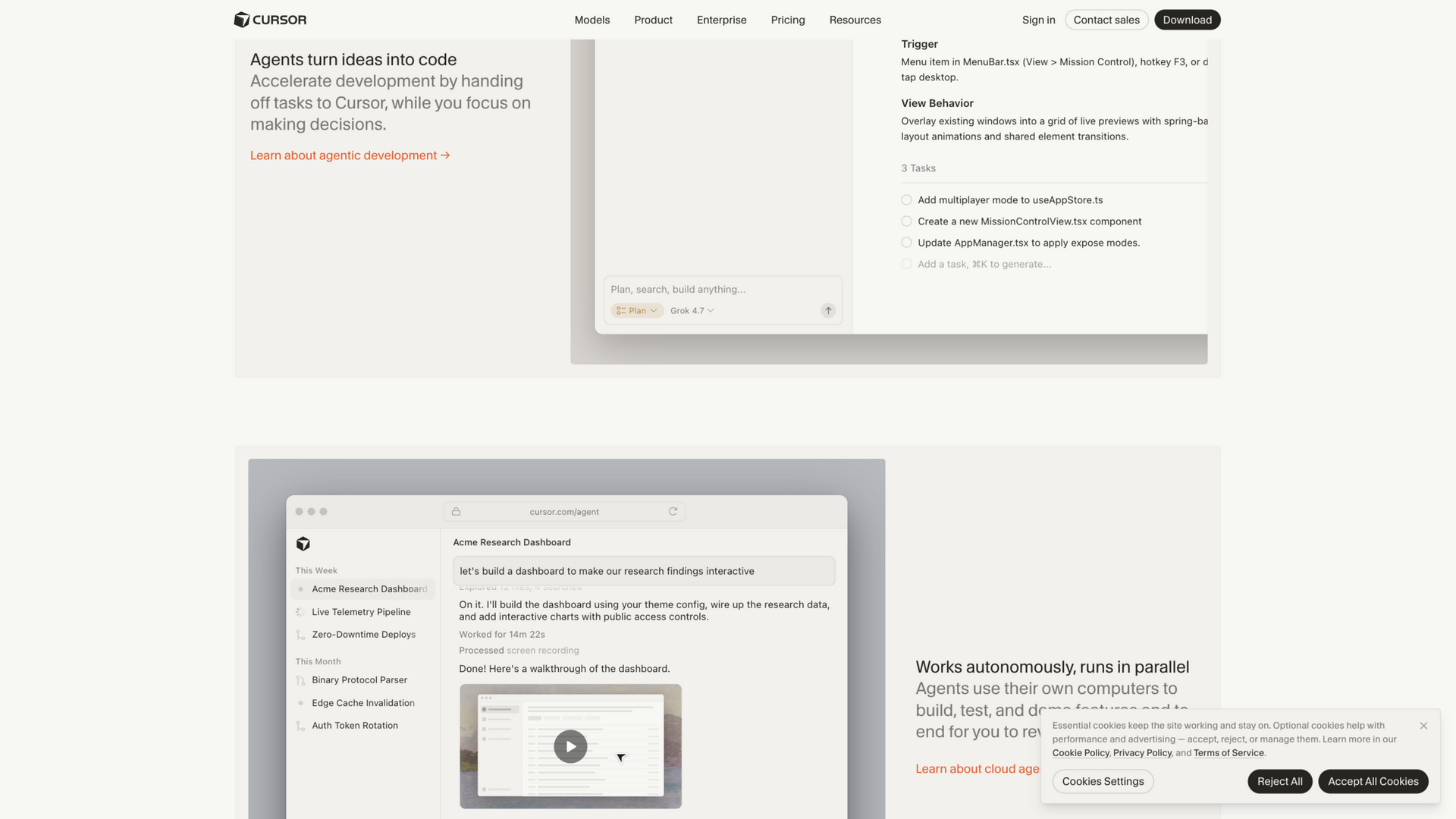
Task: Click the lock icon in the address bar
Action: pyautogui.click(x=456, y=512)
